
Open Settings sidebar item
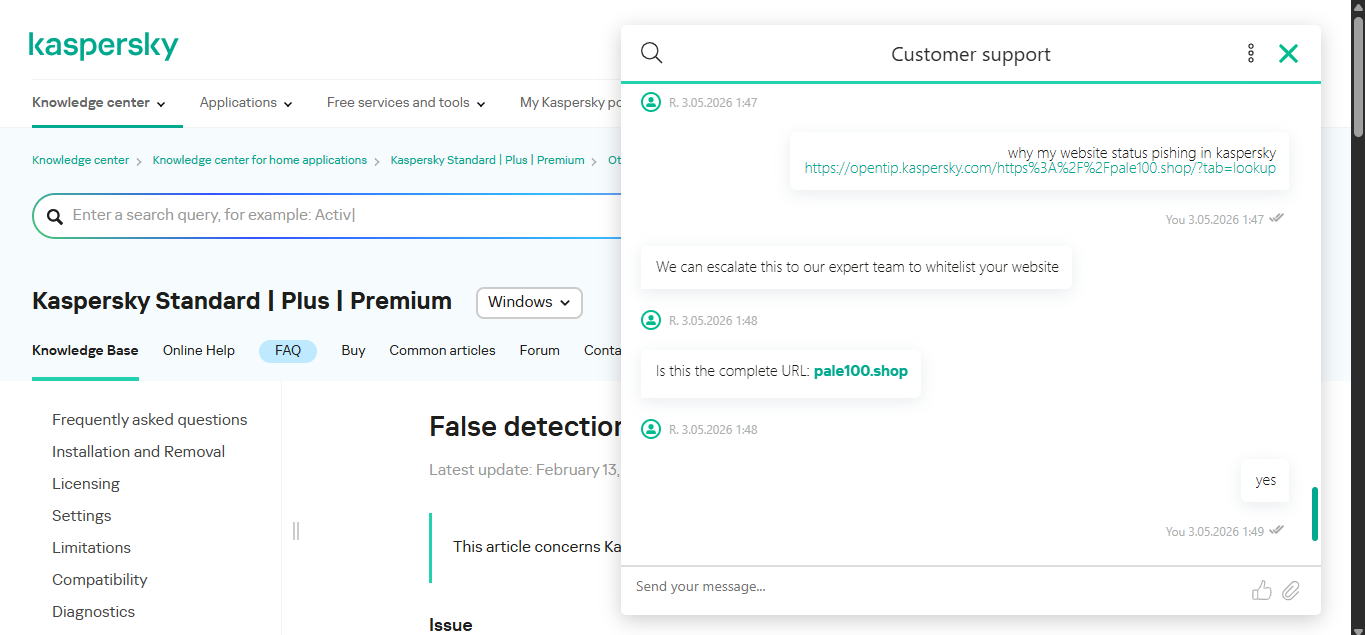pyautogui.click(x=82, y=516)
